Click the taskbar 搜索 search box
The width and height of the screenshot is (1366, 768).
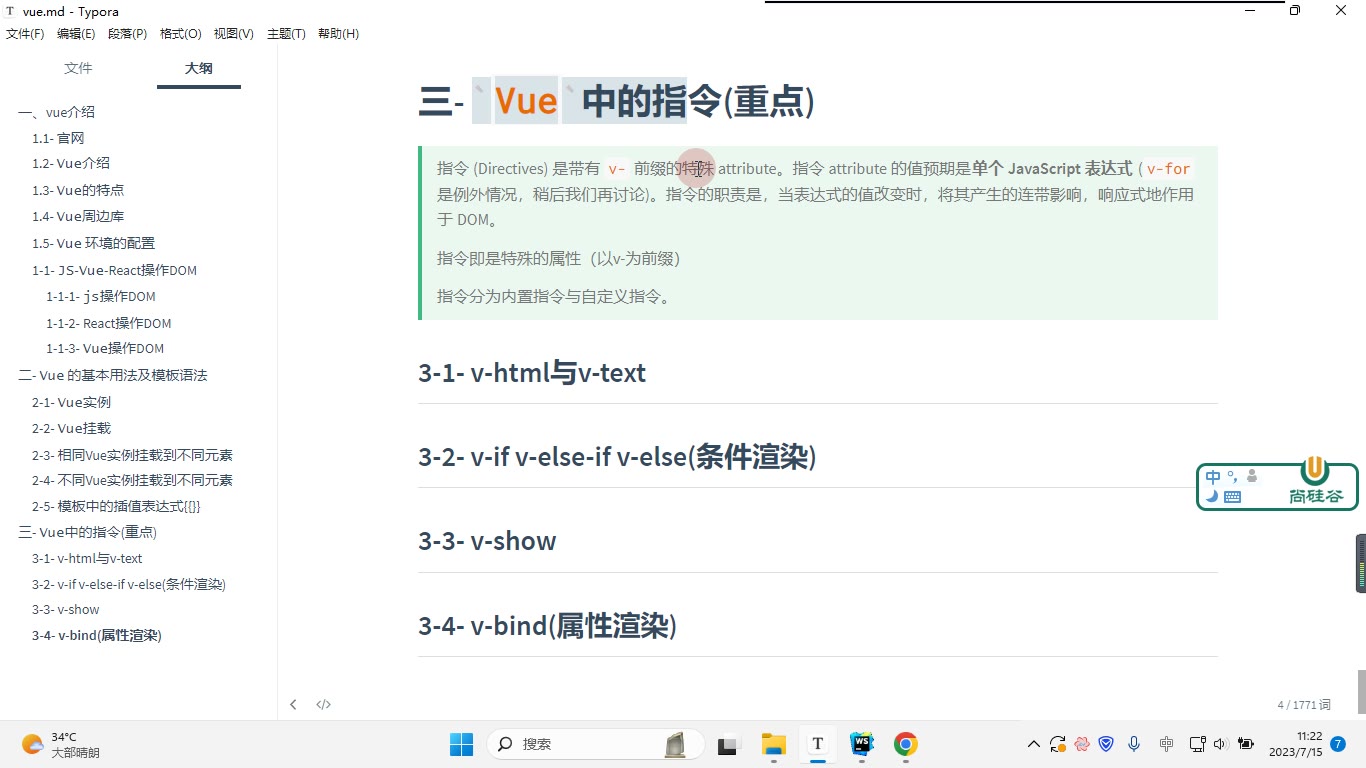[x=596, y=744]
